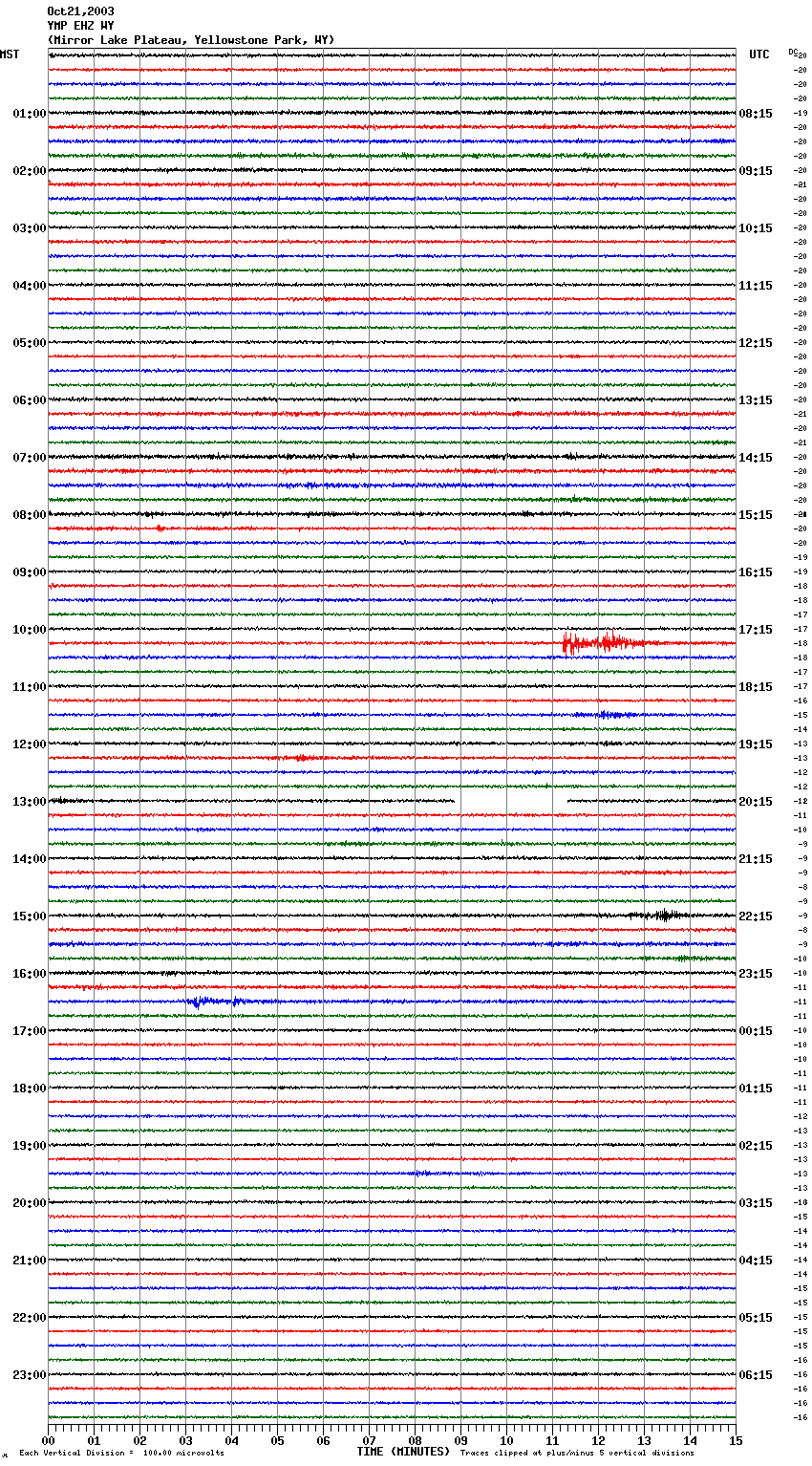
Task: Click the blue seismic event below 16:00
Action: (x=218, y=1002)
